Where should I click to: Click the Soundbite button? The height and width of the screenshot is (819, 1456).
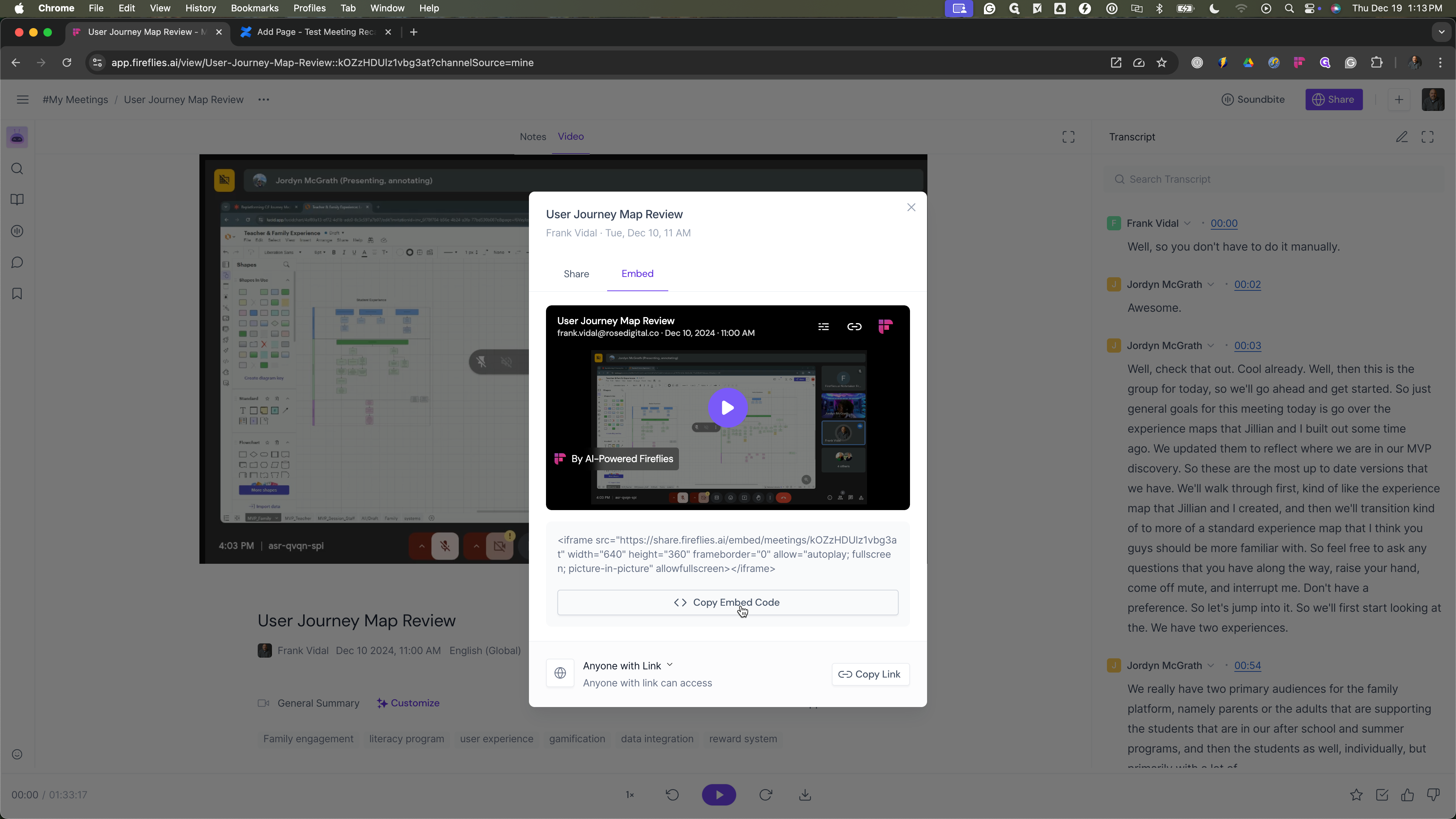1253,100
